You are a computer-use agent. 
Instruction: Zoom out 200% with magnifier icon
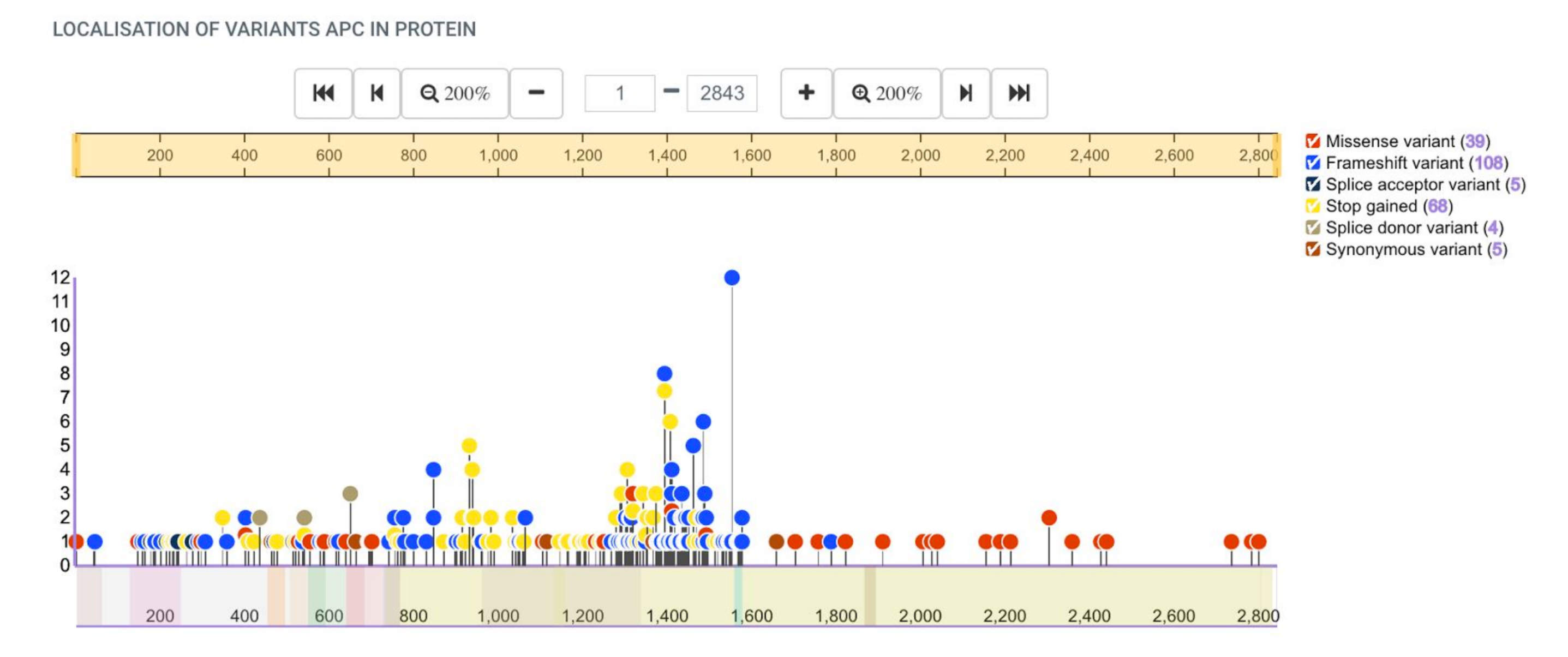click(x=454, y=93)
